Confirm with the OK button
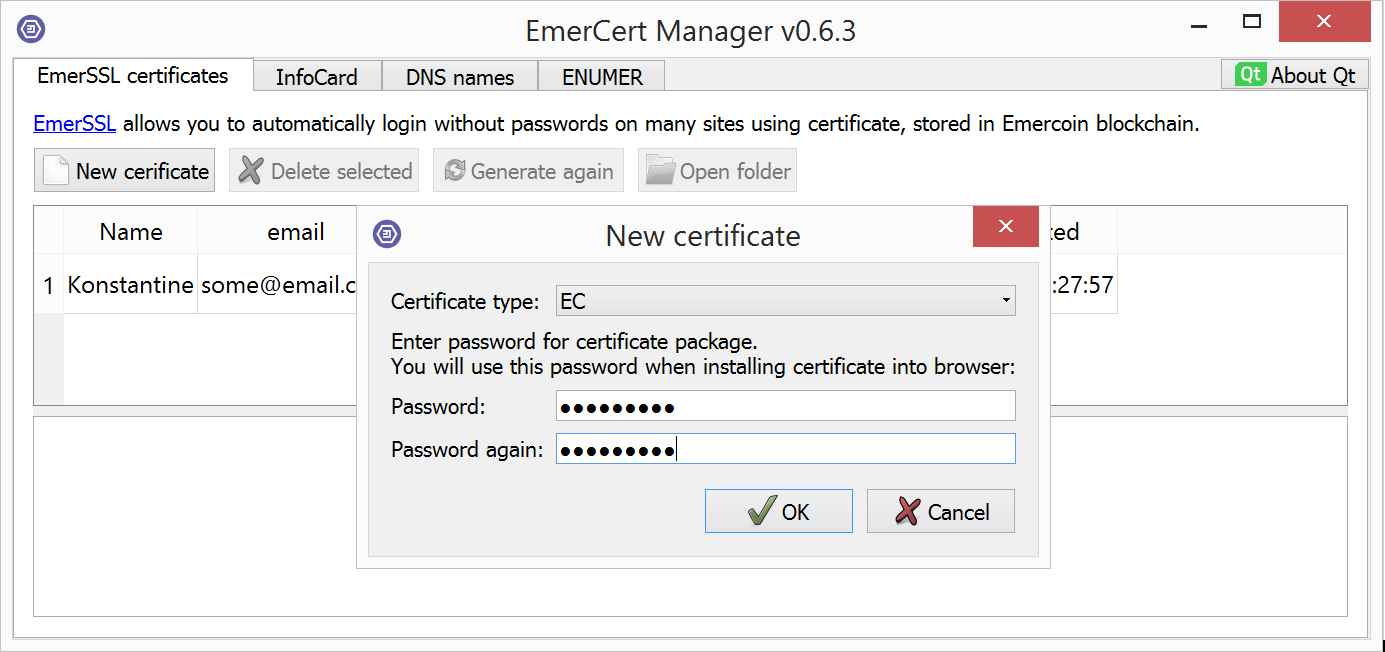The height and width of the screenshot is (652, 1385). (x=779, y=512)
